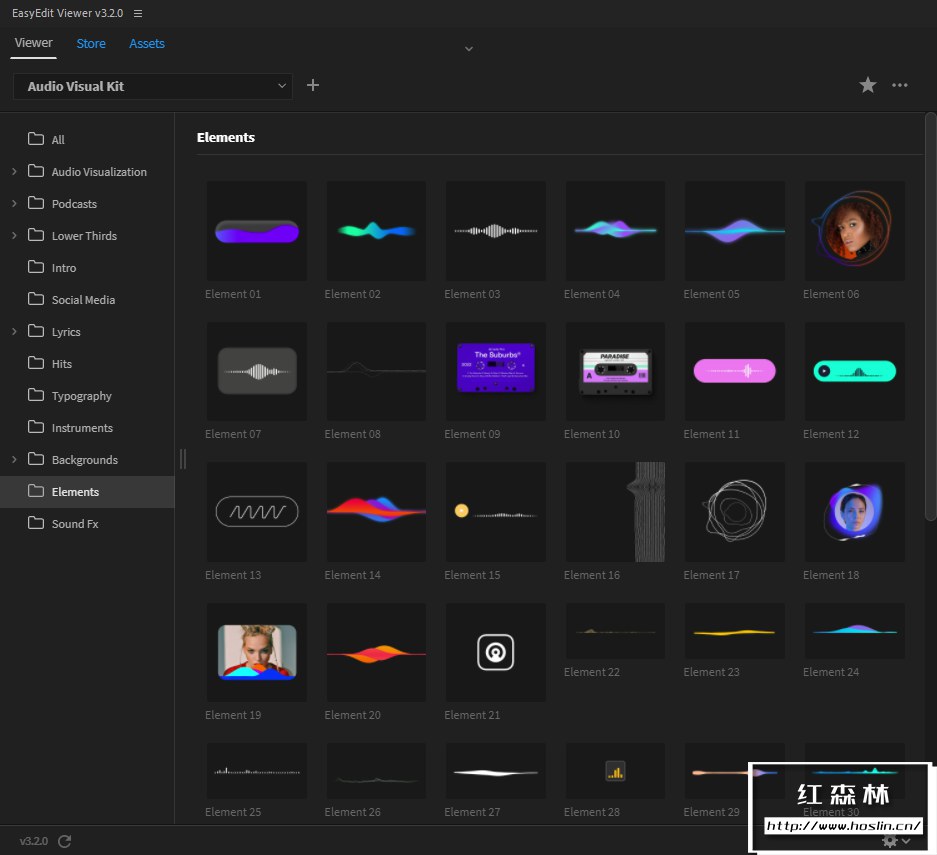Open the Audio Visual Kit pack dropdown
The height and width of the screenshot is (855, 937).
click(153, 86)
